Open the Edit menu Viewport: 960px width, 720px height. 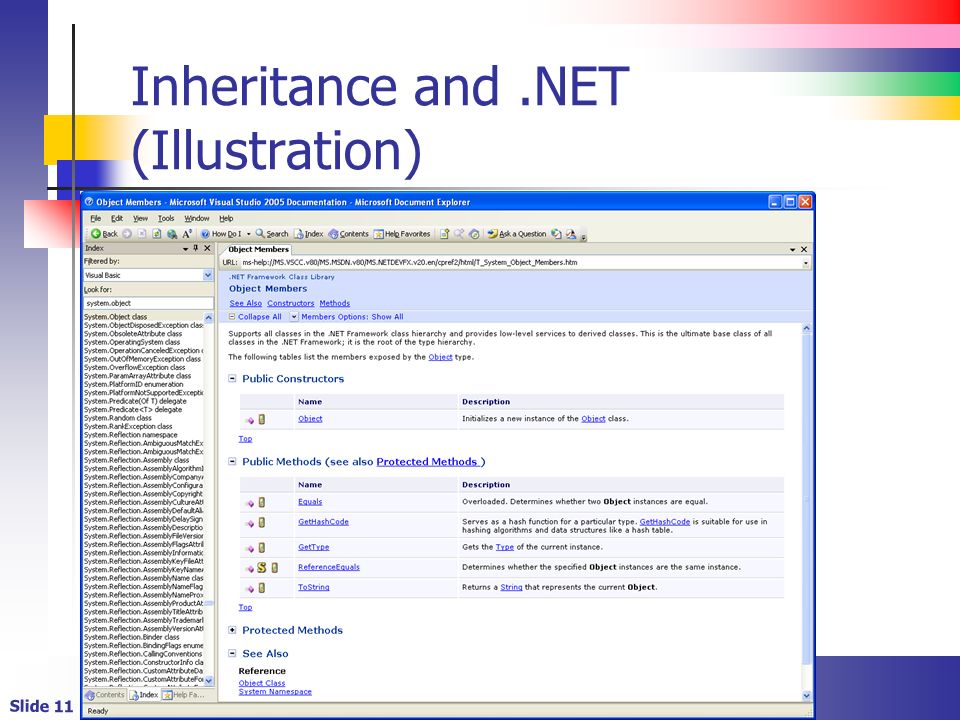click(x=117, y=219)
